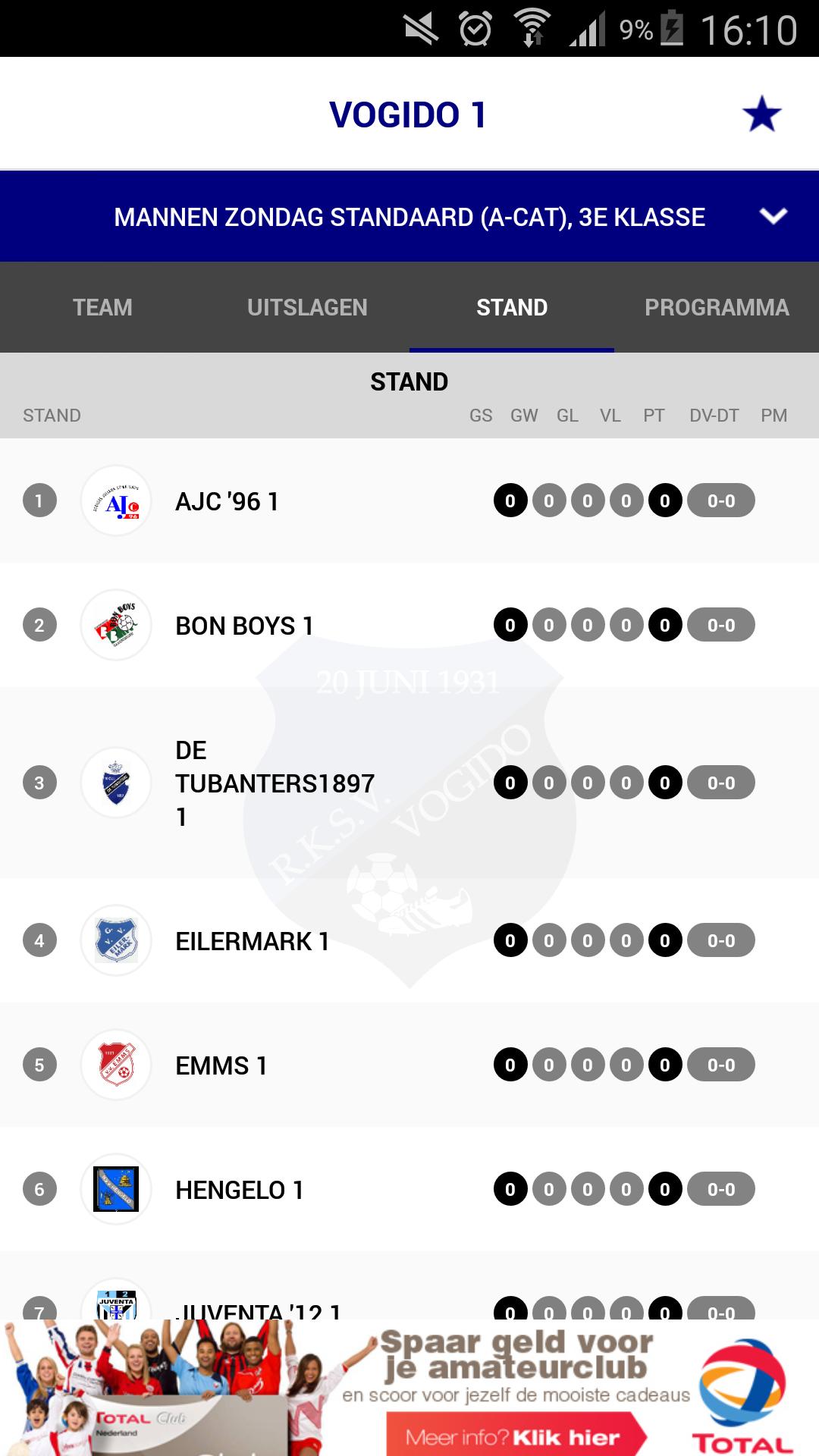Tap the Bon Boys club logo
This screenshot has width=819, height=1456.
click(116, 626)
